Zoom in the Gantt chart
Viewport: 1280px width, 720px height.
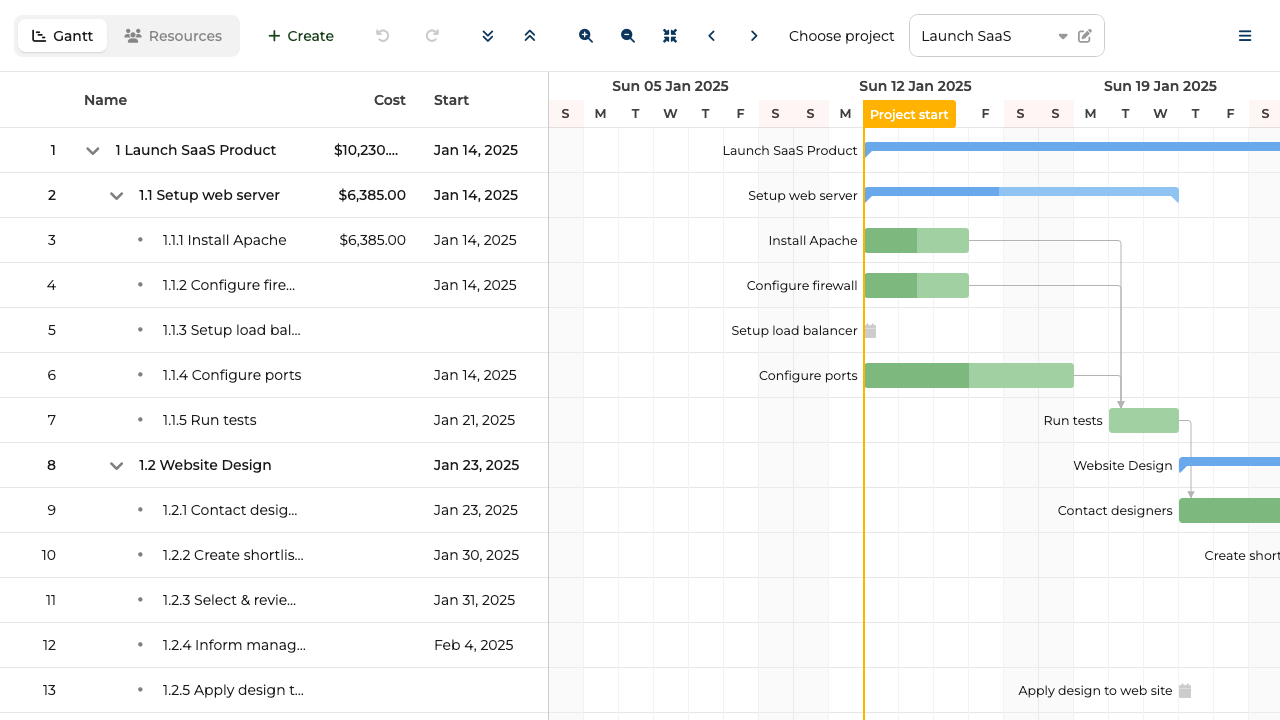pyautogui.click(x=586, y=36)
